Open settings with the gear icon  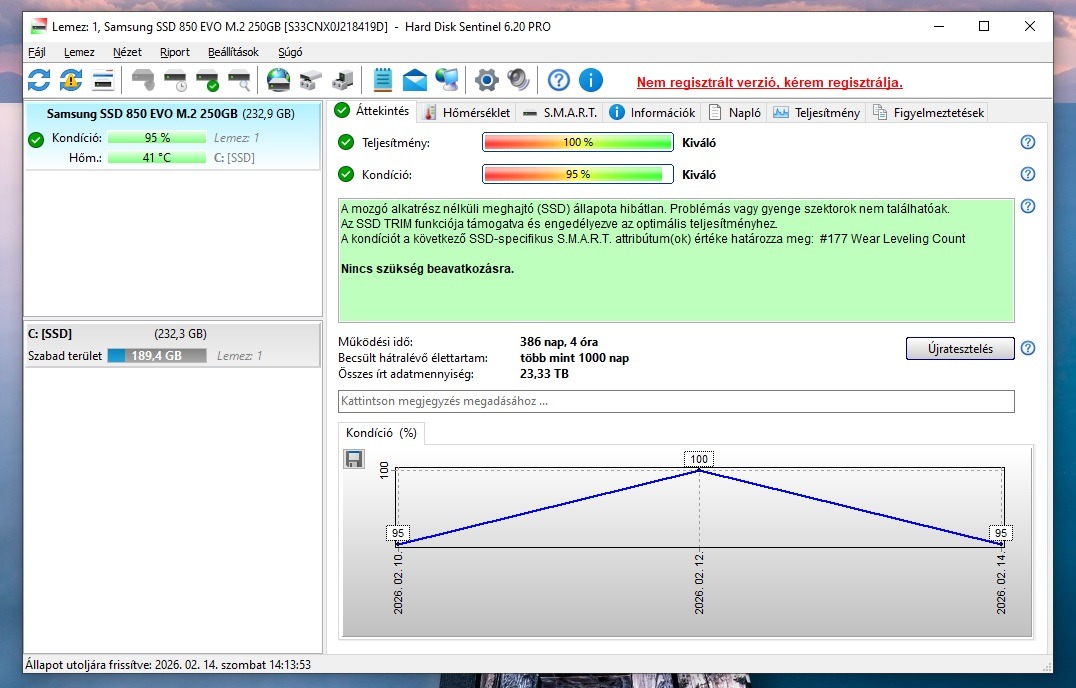tap(487, 80)
